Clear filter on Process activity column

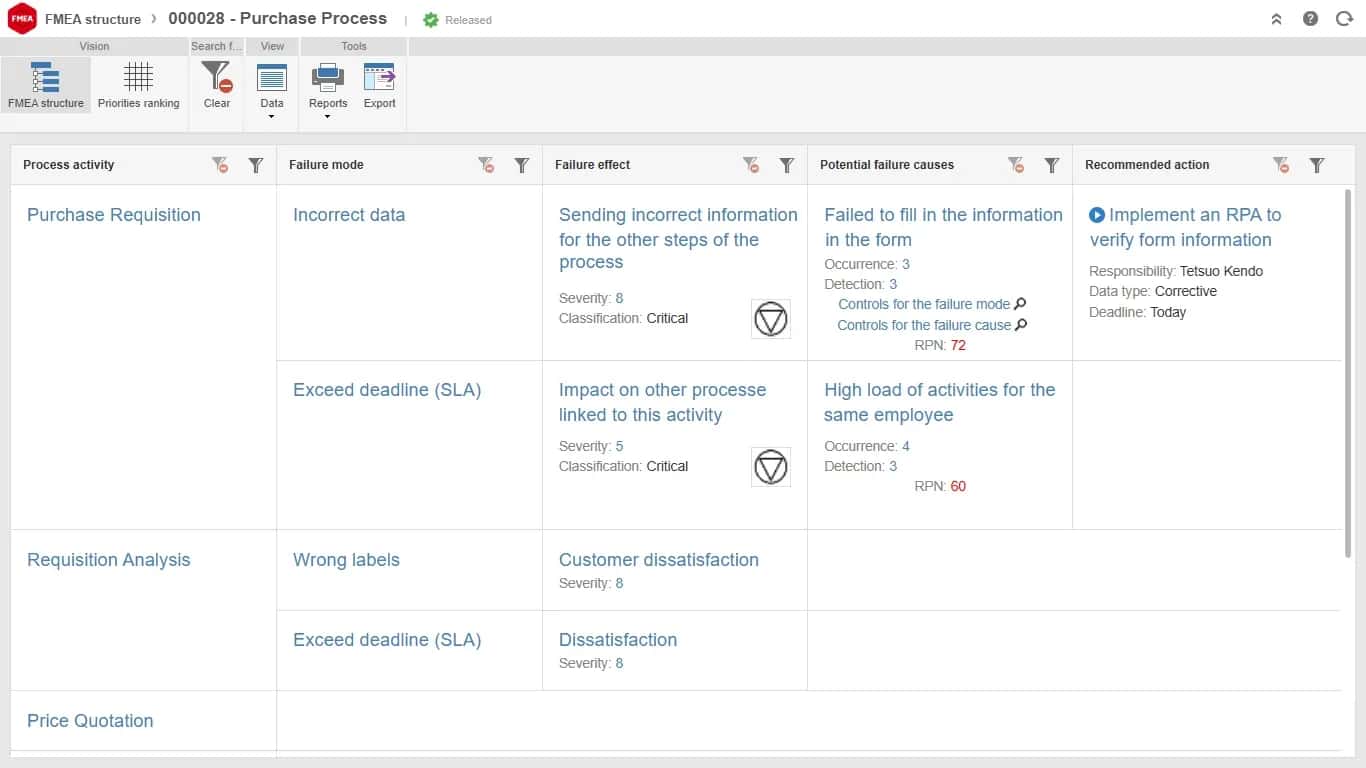tap(220, 165)
